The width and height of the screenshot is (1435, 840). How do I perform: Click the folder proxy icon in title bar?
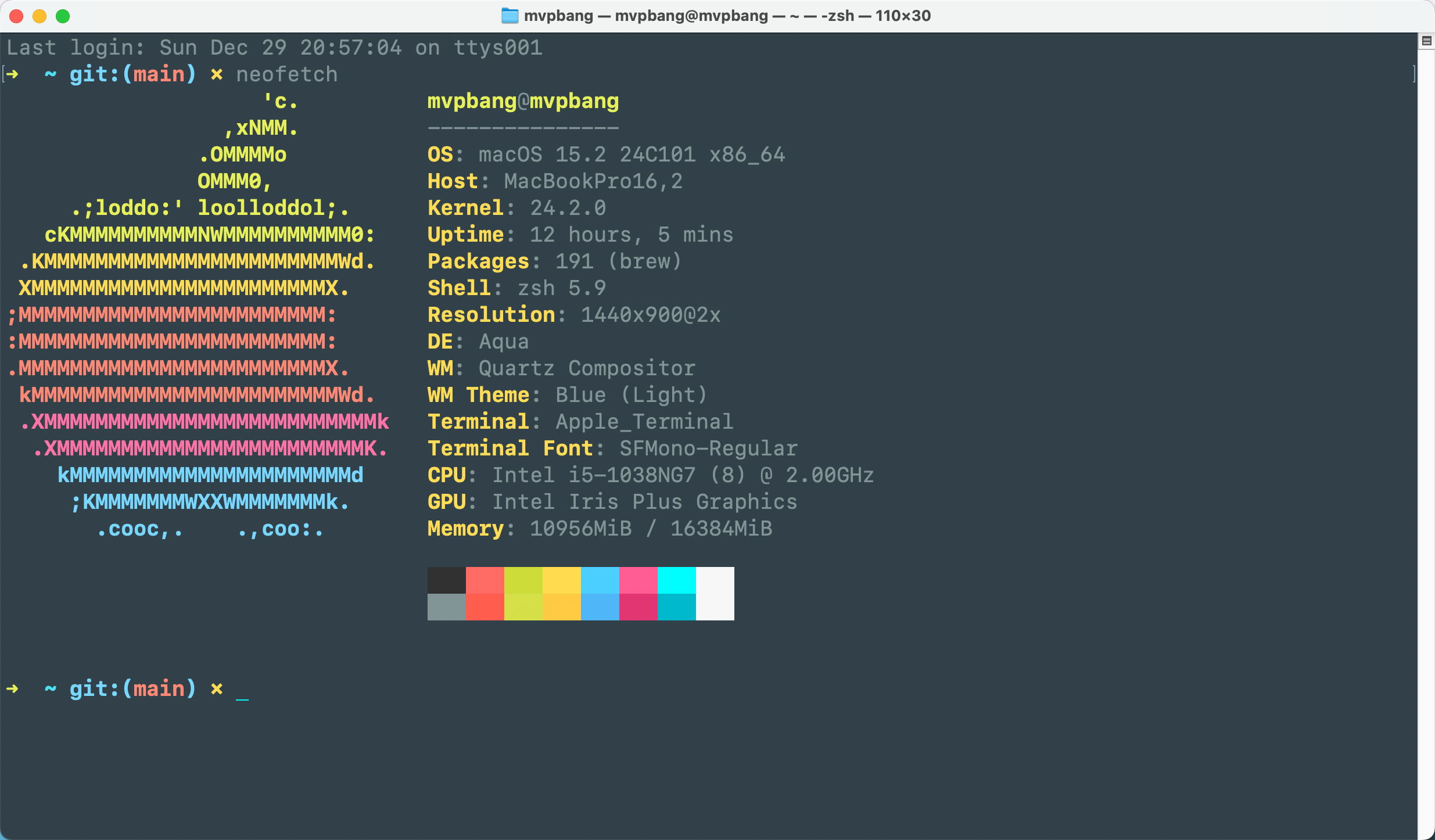[x=510, y=16]
